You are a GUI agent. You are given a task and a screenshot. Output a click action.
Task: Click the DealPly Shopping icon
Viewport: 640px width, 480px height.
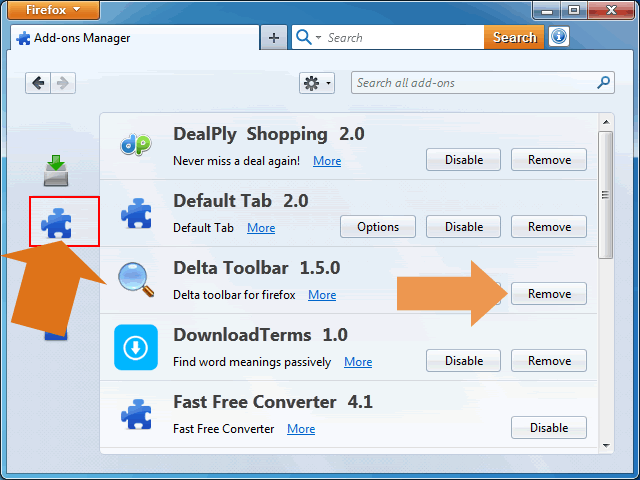tap(136, 144)
